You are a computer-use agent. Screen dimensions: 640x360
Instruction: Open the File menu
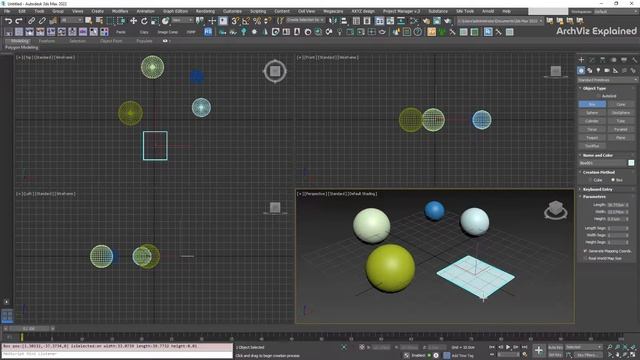(7, 11)
